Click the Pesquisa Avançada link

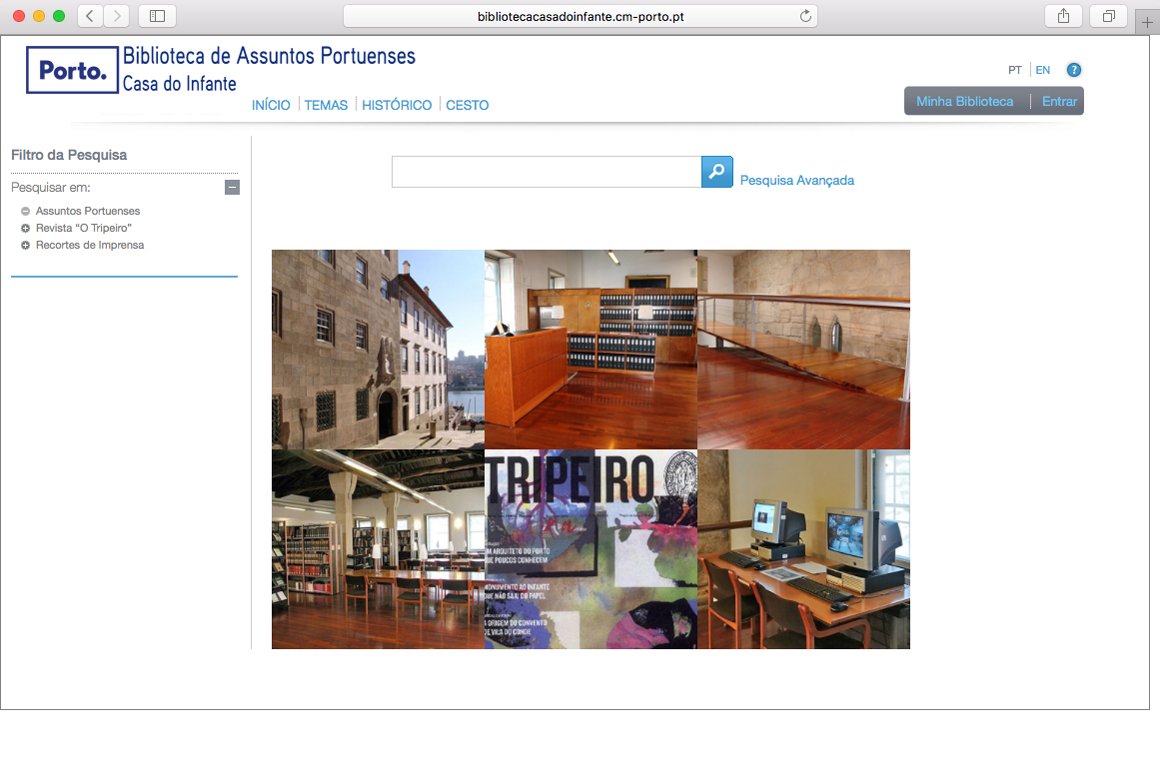(797, 181)
